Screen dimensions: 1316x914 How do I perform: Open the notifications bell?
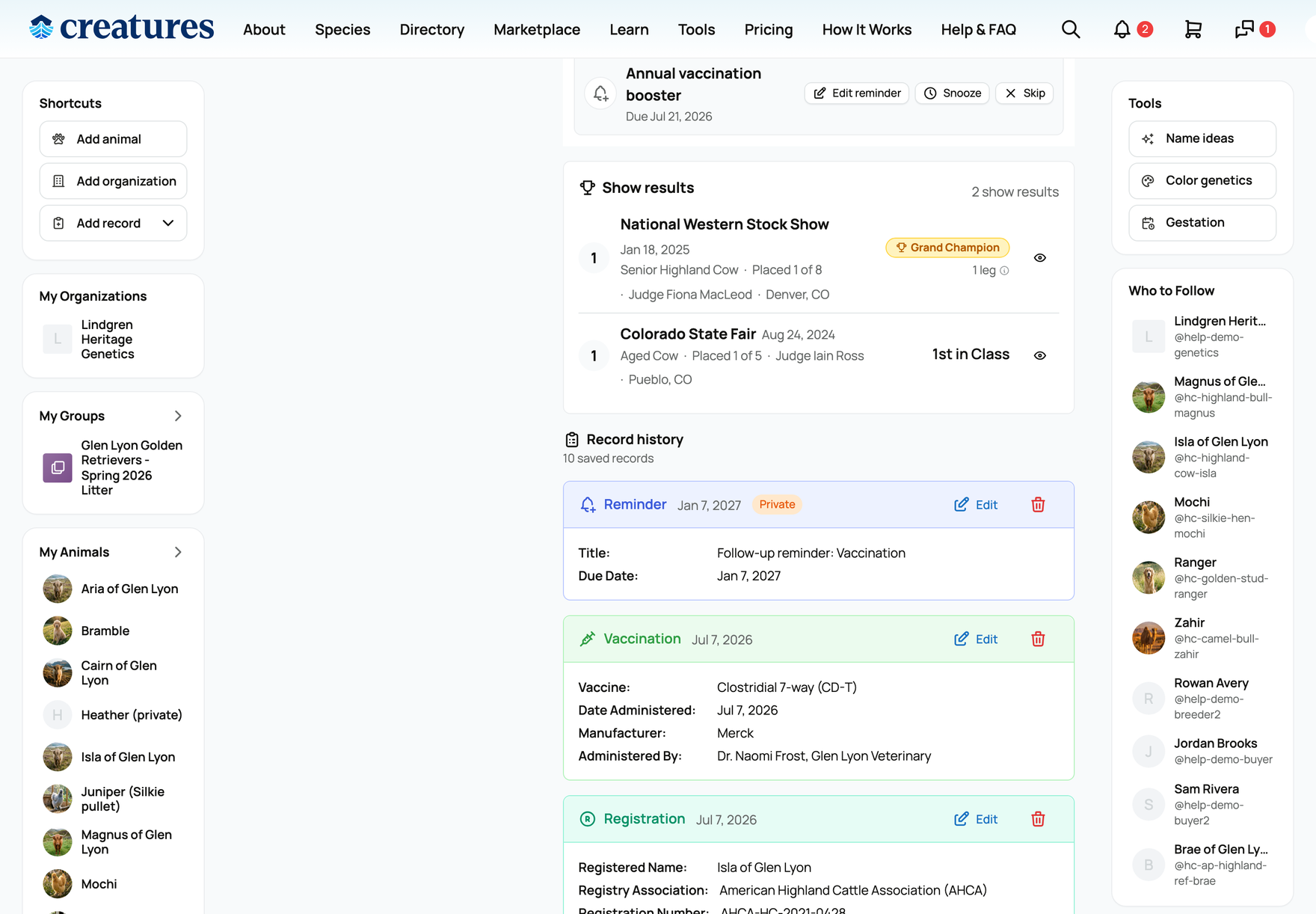[1122, 29]
